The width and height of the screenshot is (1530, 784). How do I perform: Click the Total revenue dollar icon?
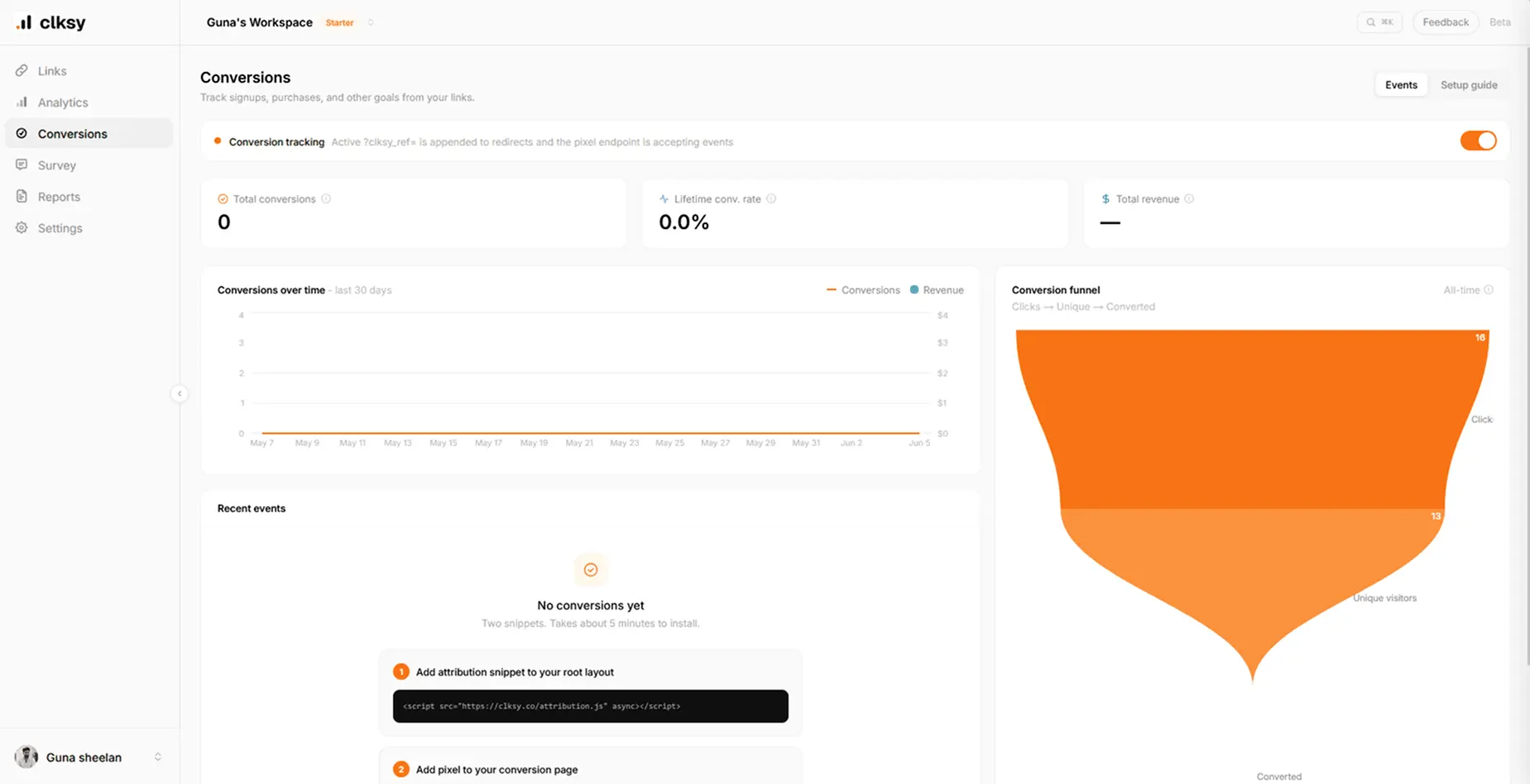tap(1106, 199)
